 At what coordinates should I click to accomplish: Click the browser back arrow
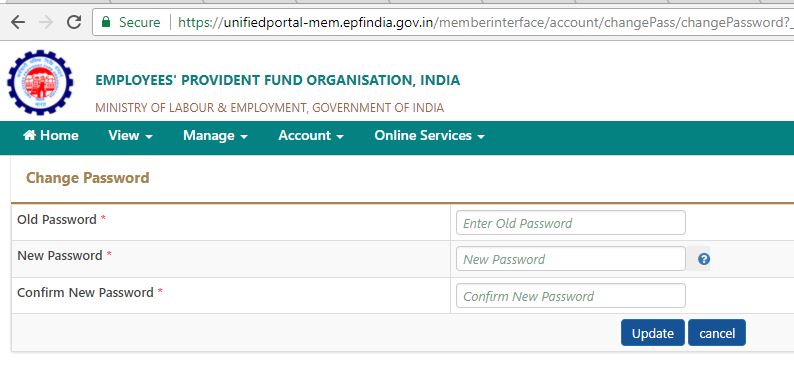(x=18, y=22)
